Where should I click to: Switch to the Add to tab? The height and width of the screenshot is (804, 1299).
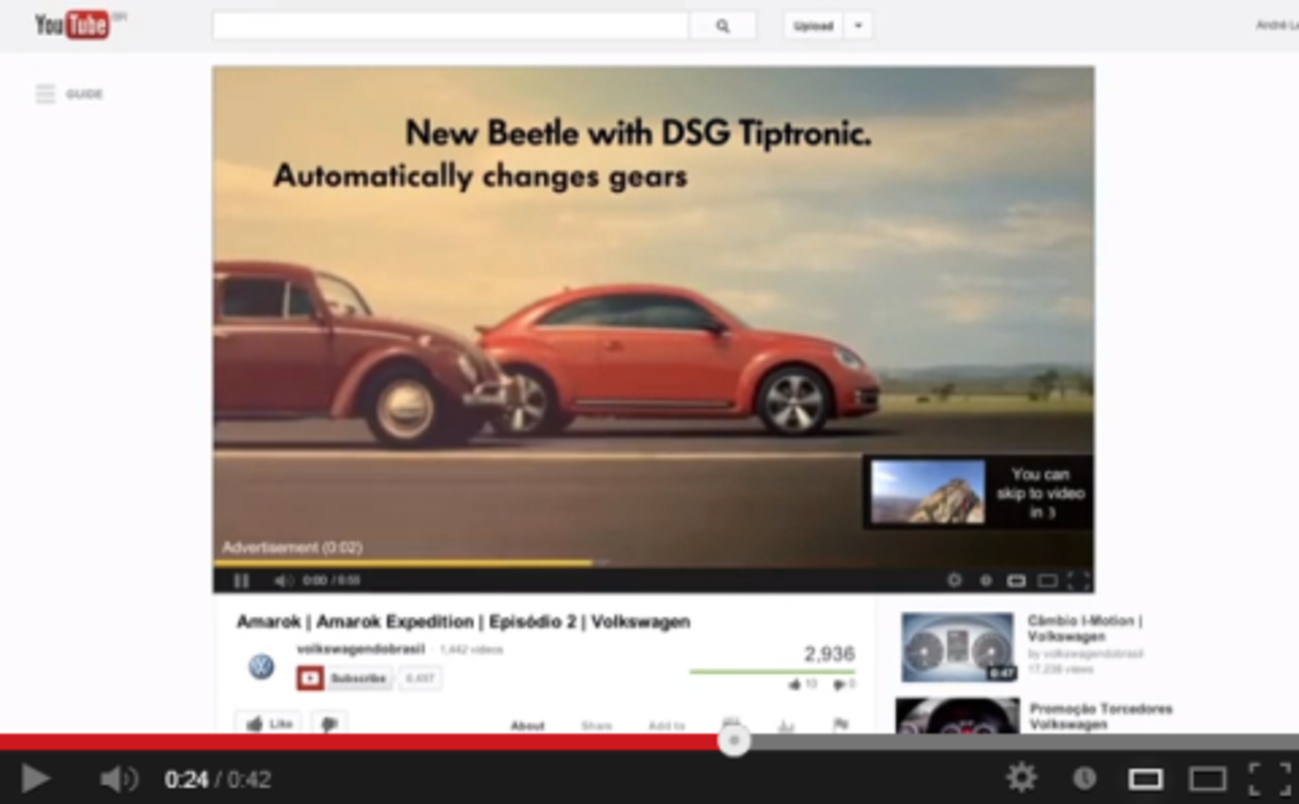point(666,725)
